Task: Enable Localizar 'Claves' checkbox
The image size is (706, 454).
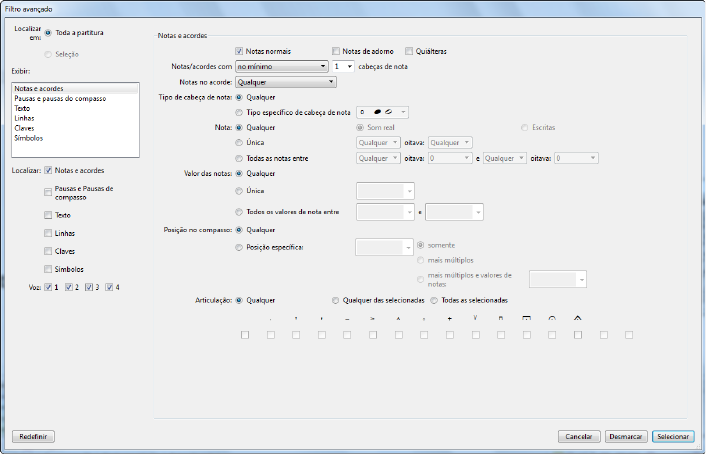Action: pyautogui.click(x=48, y=251)
